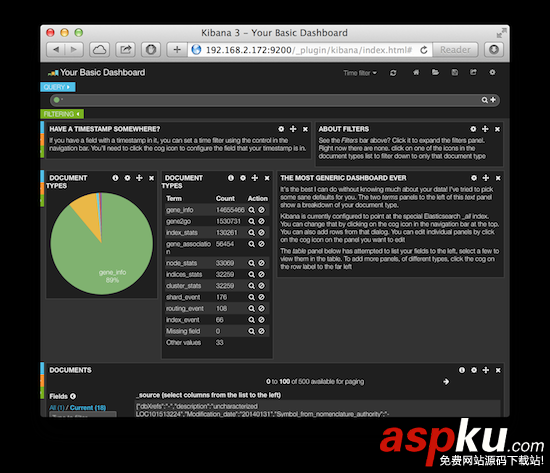Move the table Document Types panel
550x473 pixels.
(x=255, y=178)
